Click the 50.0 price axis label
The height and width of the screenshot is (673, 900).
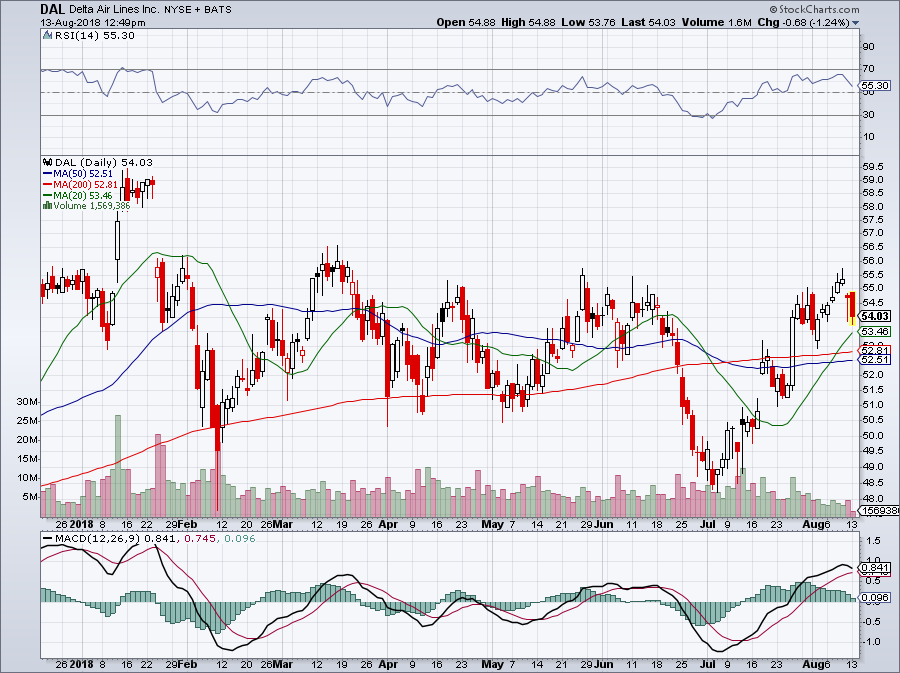[872, 435]
